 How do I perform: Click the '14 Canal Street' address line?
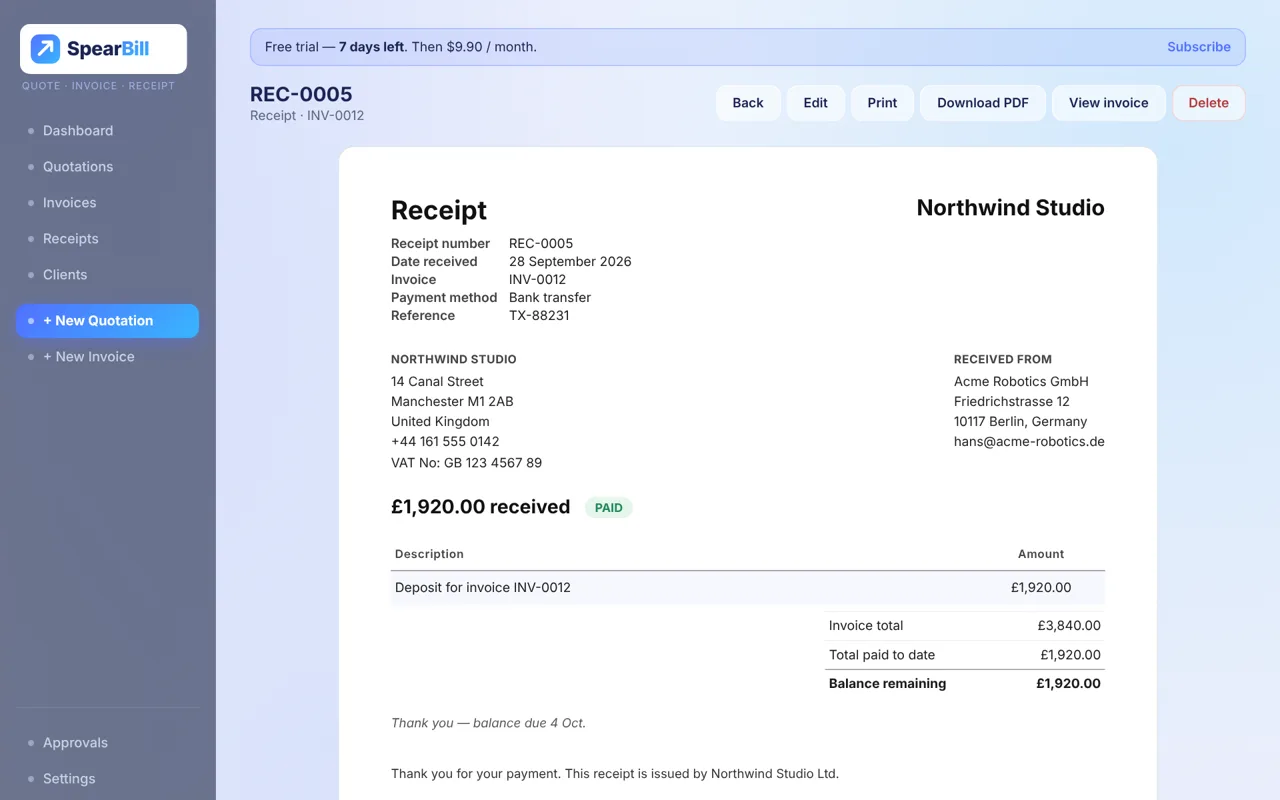tap(437, 382)
